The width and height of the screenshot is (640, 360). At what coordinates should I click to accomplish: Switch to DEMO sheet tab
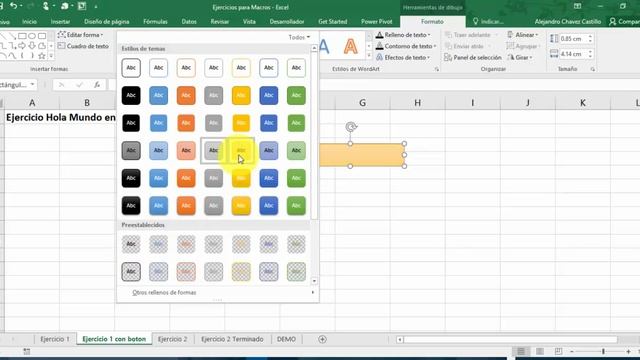pyautogui.click(x=287, y=339)
